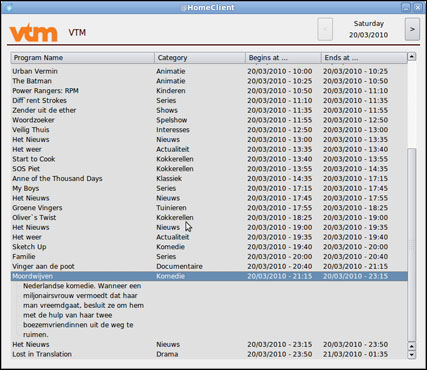
Task: Select the Start to Cook row
Action: point(209,159)
